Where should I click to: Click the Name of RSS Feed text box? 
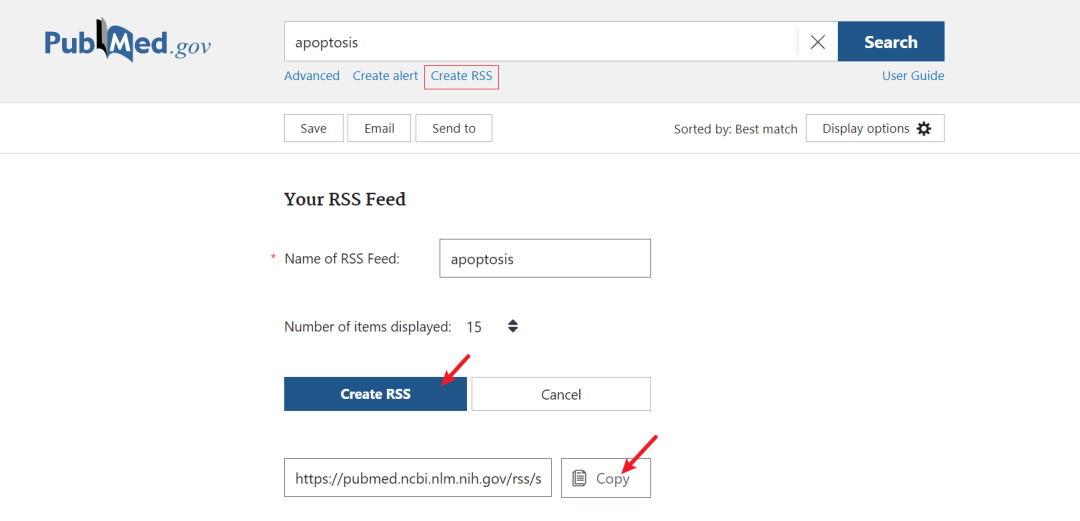544,258
